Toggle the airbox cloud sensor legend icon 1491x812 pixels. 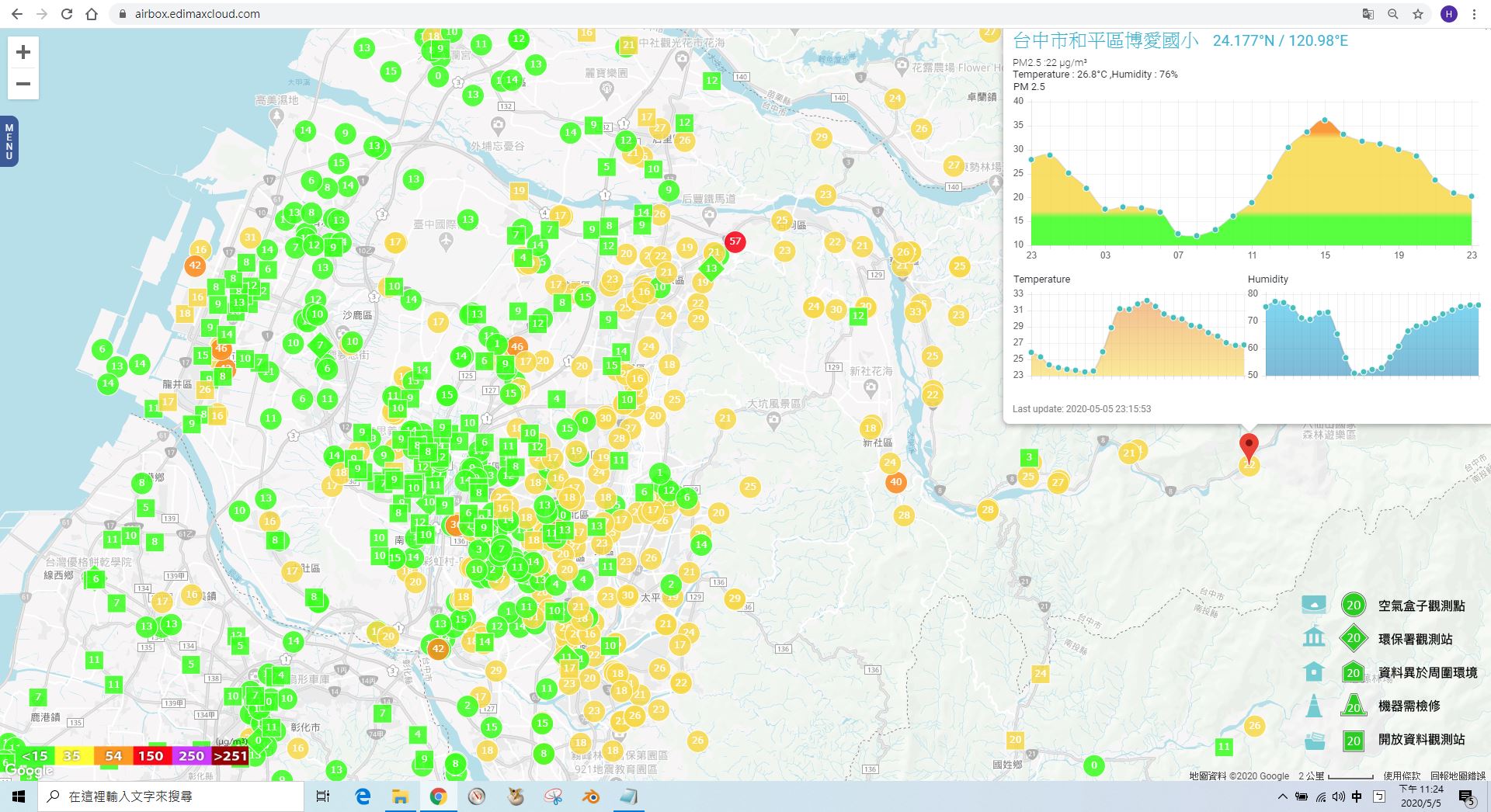tap(1314, 605)
